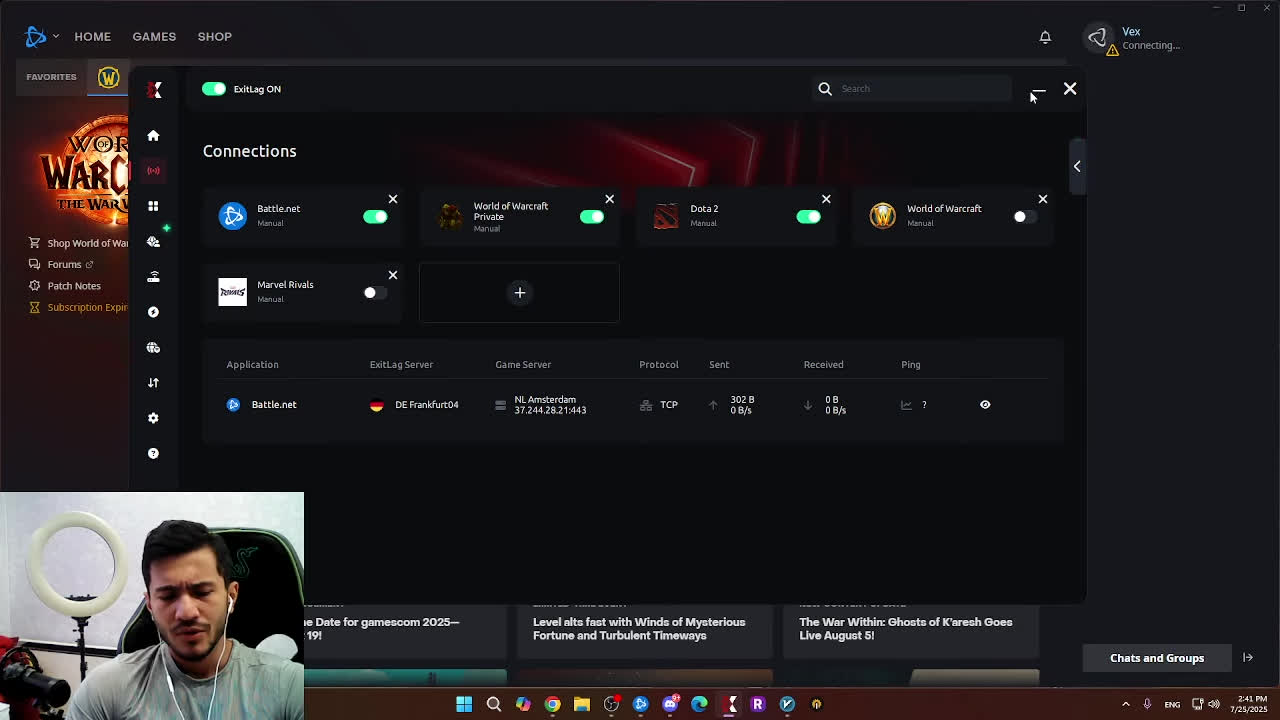Click the ExitLag Server column header

point(401,365)
